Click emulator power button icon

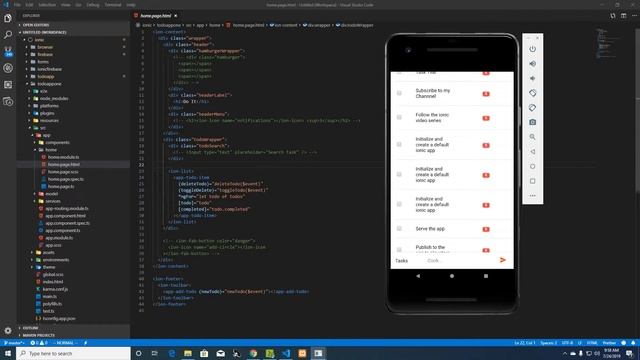(x=533, y=49)
